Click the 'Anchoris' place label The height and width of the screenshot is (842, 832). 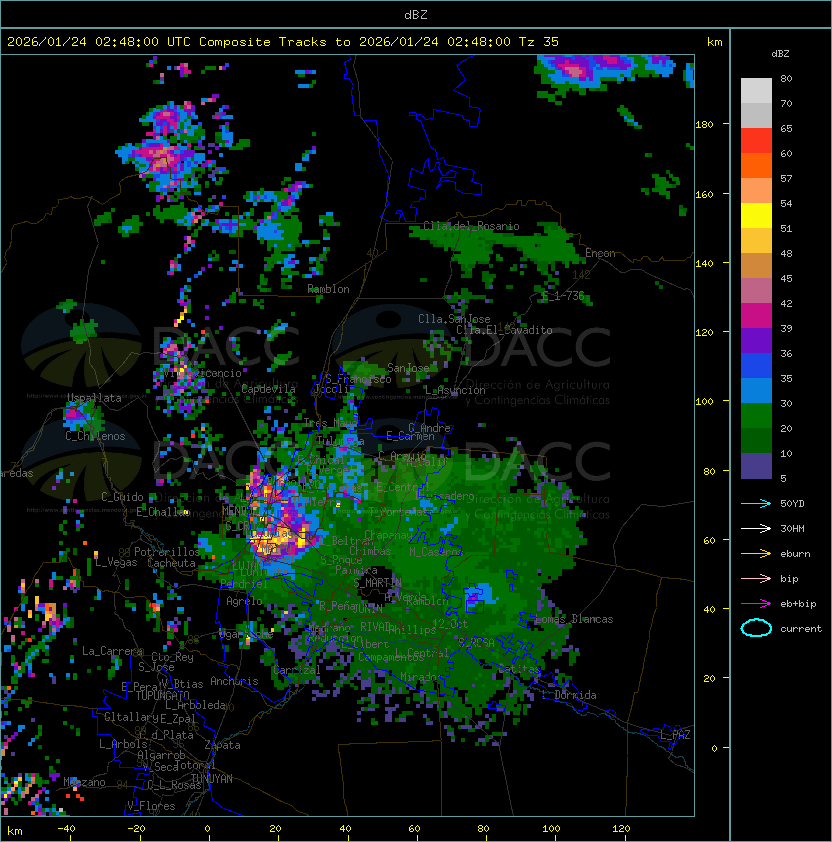pos(234,681)
